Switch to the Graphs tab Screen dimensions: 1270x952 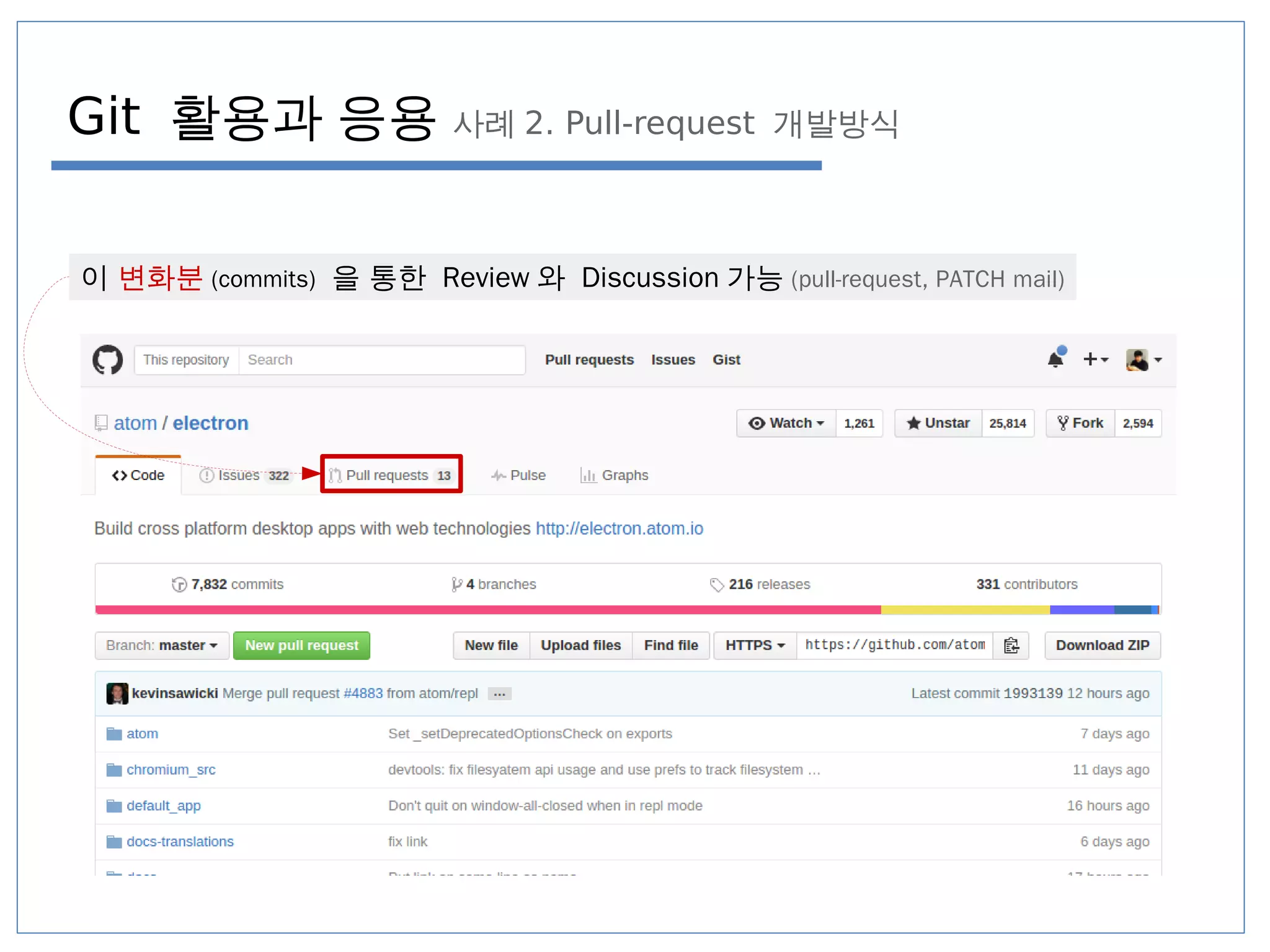click(x=614, y=475)
